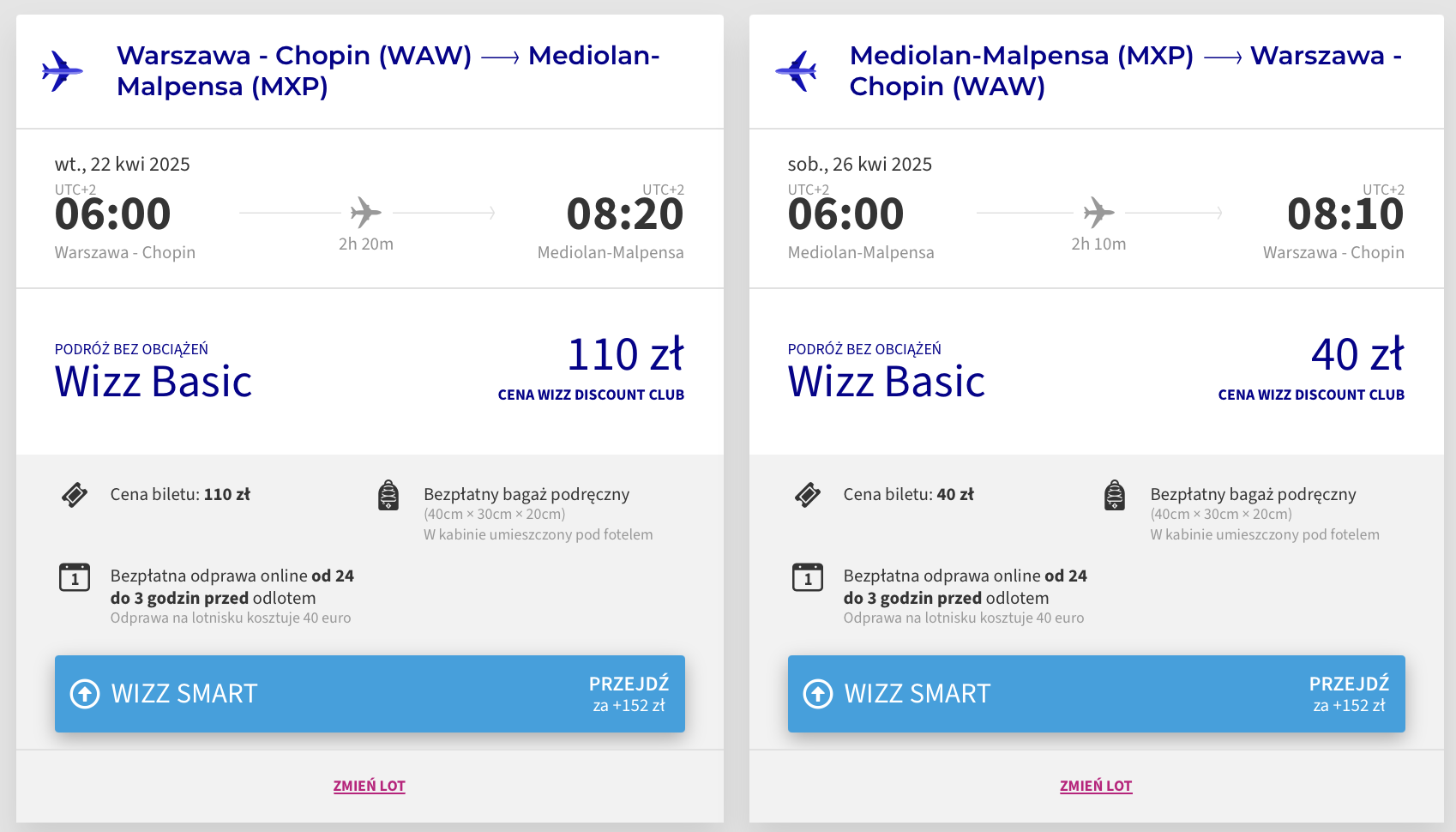Viewport: 1456px width, 832px height.
Task: Click the upgrade arrow icon in the return WIZZ SMART button
Action: coord(818,693)
